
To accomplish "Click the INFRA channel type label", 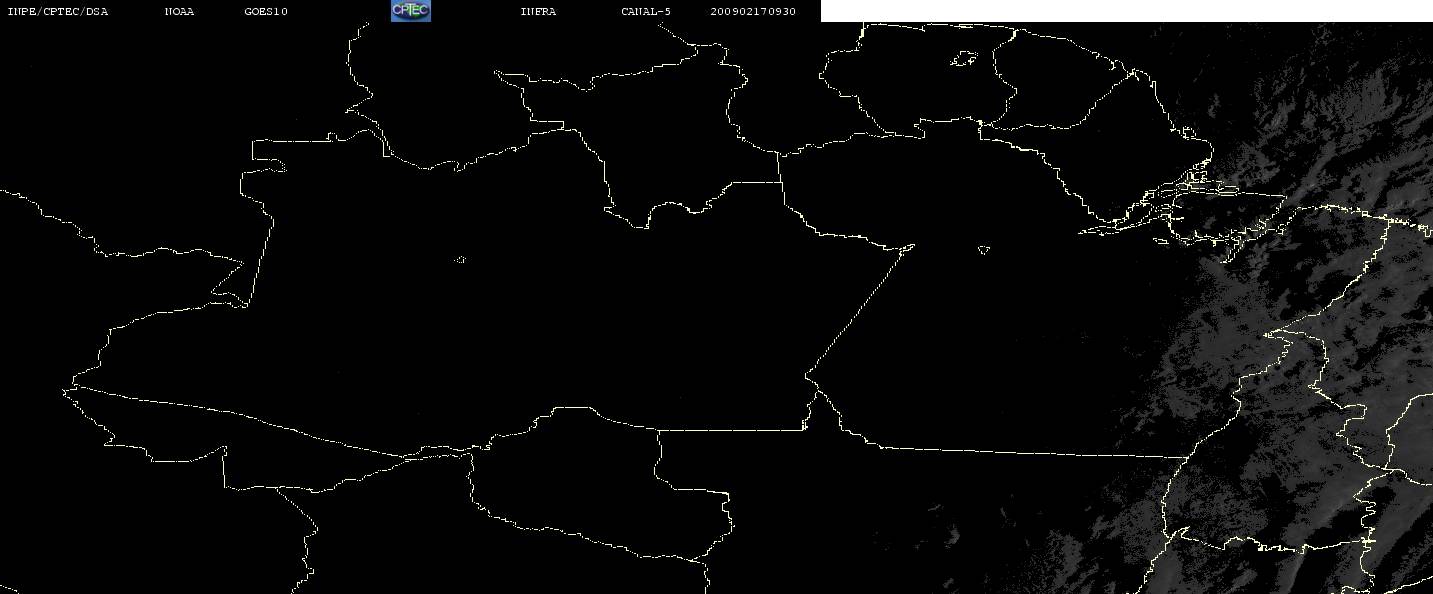I will [x=538, y=12].
